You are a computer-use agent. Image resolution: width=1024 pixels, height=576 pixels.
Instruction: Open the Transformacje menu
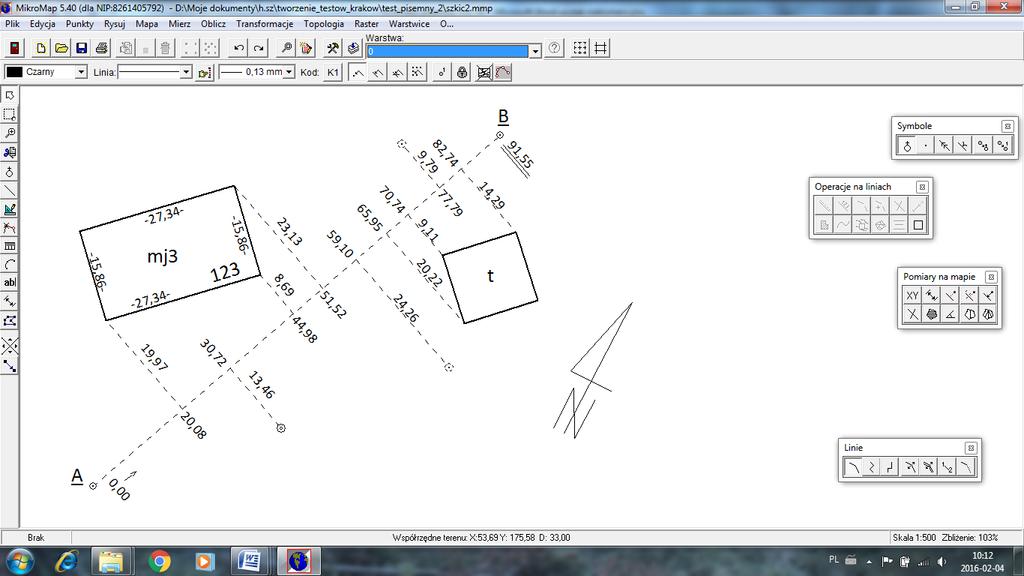tap(264, 24)
